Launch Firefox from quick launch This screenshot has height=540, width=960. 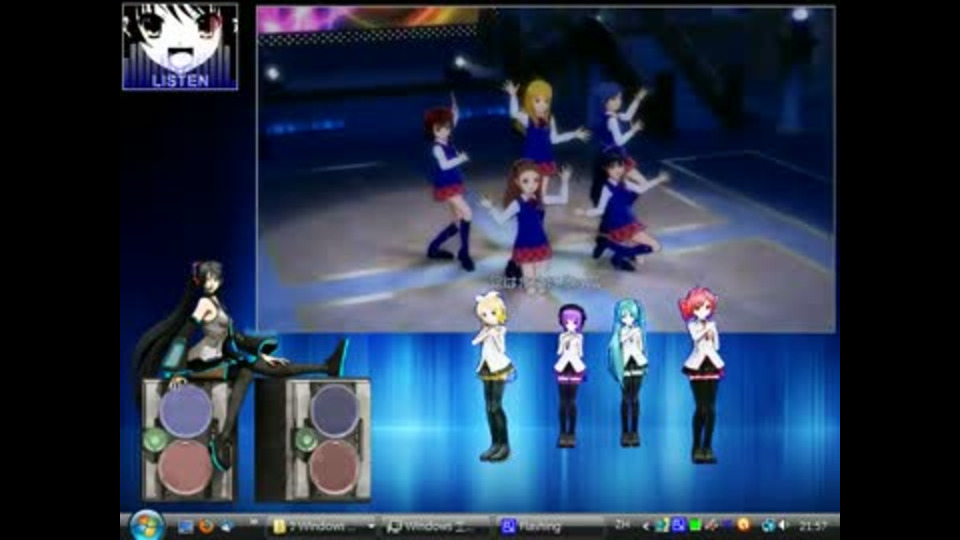206,526
